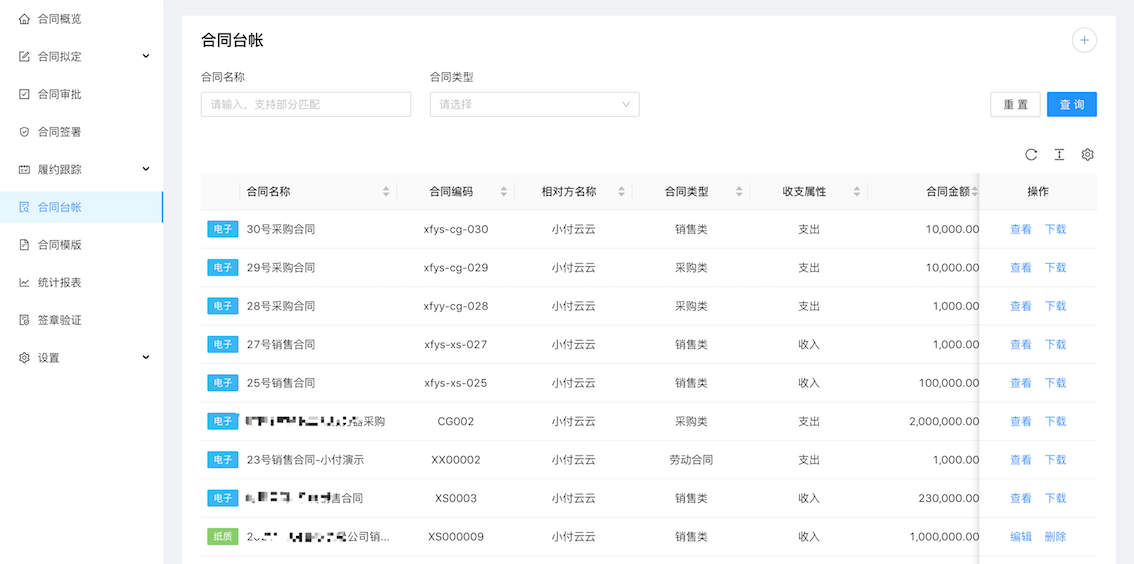The image size is (1134, 564).
Task: Click the refresh table icon
Action: 1031,155
